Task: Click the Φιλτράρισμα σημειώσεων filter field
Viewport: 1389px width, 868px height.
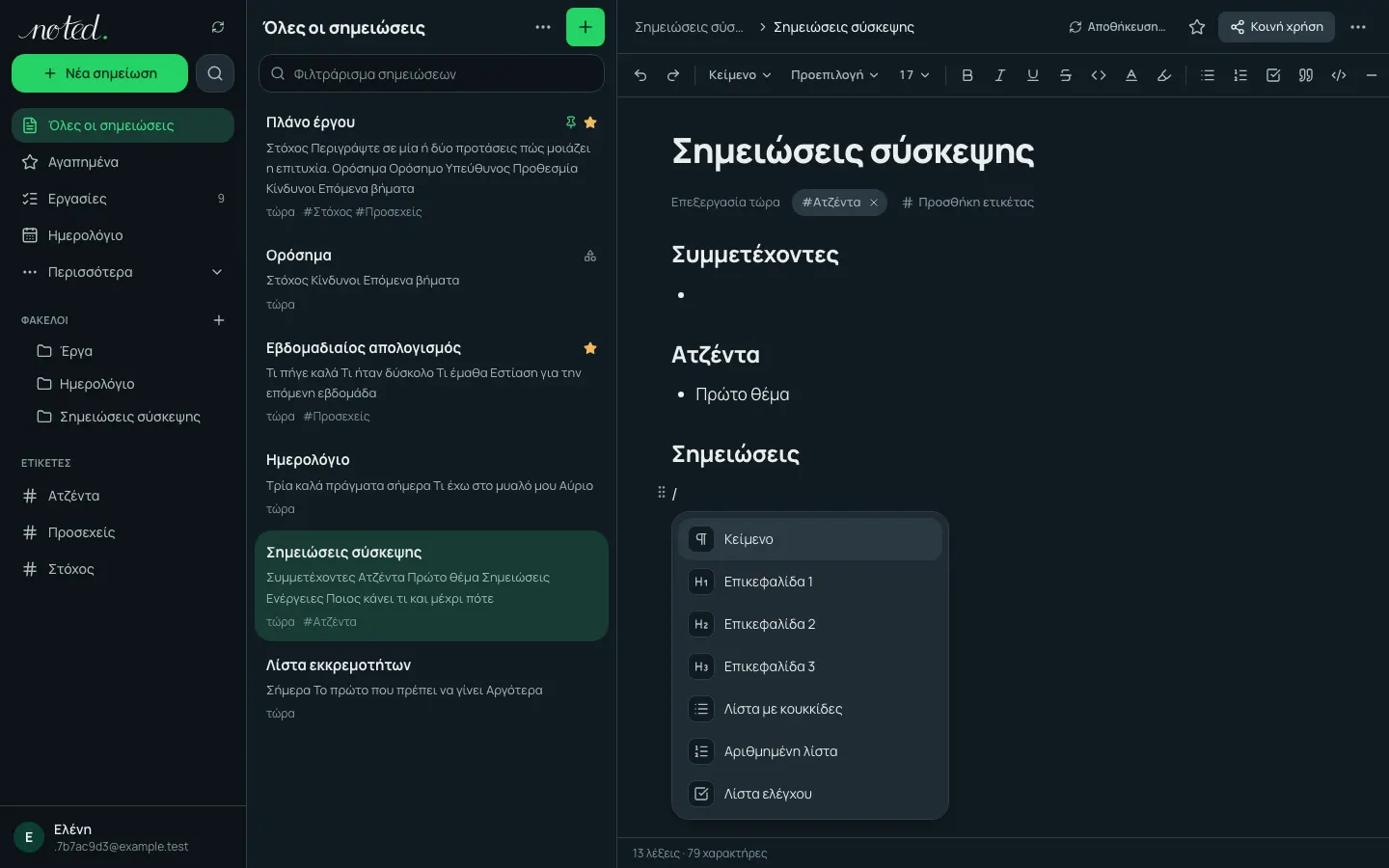Action: [x=431, y=73]
